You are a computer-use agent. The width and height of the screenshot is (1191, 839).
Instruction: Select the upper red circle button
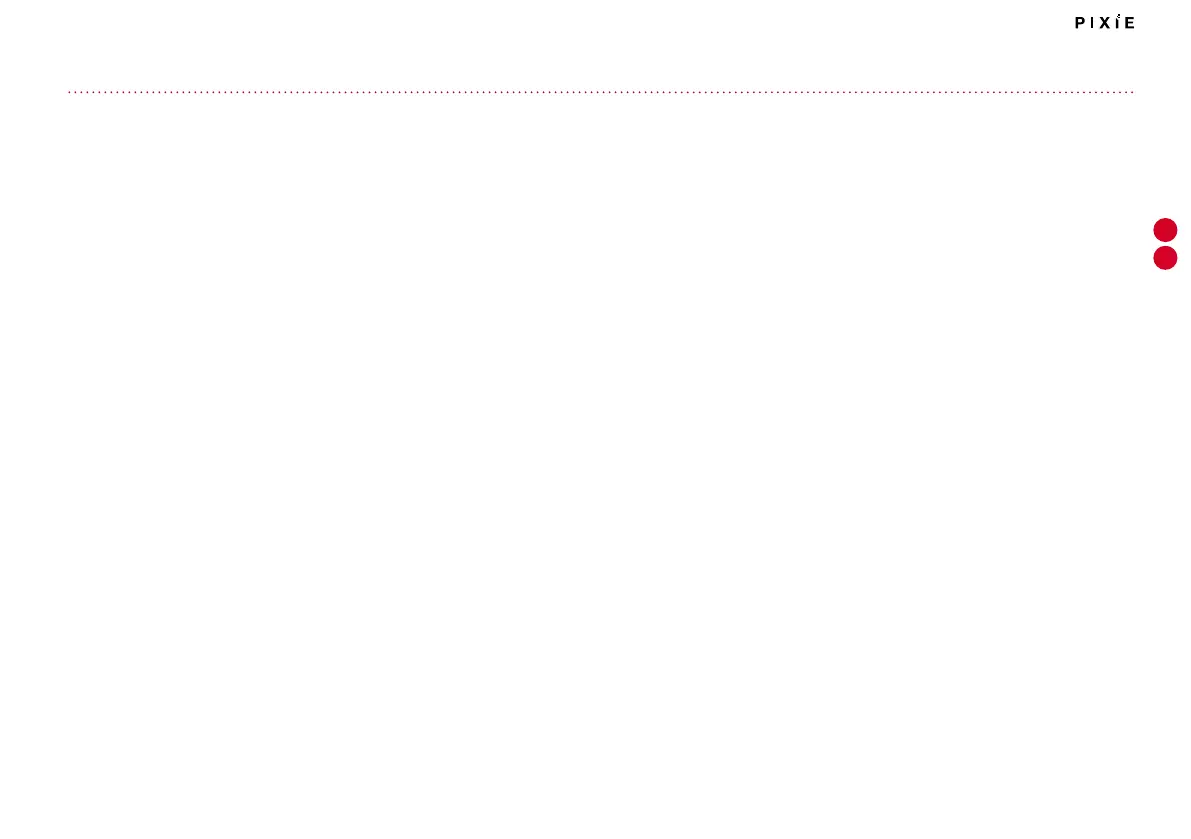[1165, 230]
